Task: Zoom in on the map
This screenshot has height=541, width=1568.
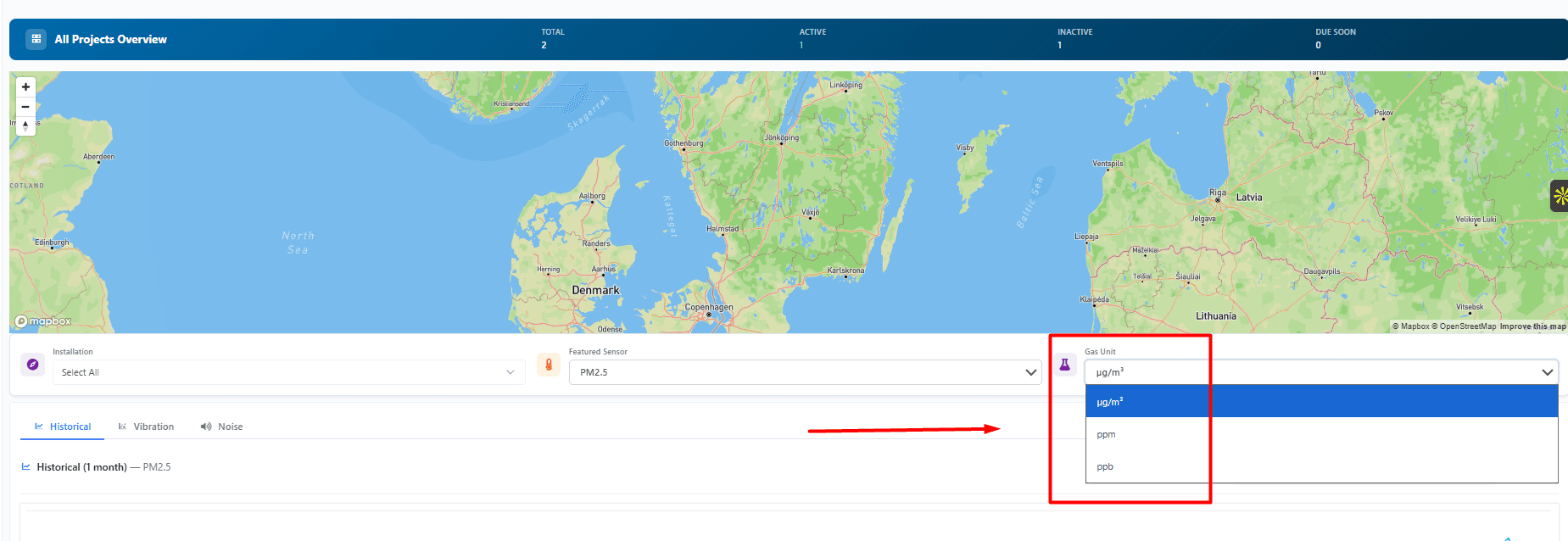Action: click(25, 86)
